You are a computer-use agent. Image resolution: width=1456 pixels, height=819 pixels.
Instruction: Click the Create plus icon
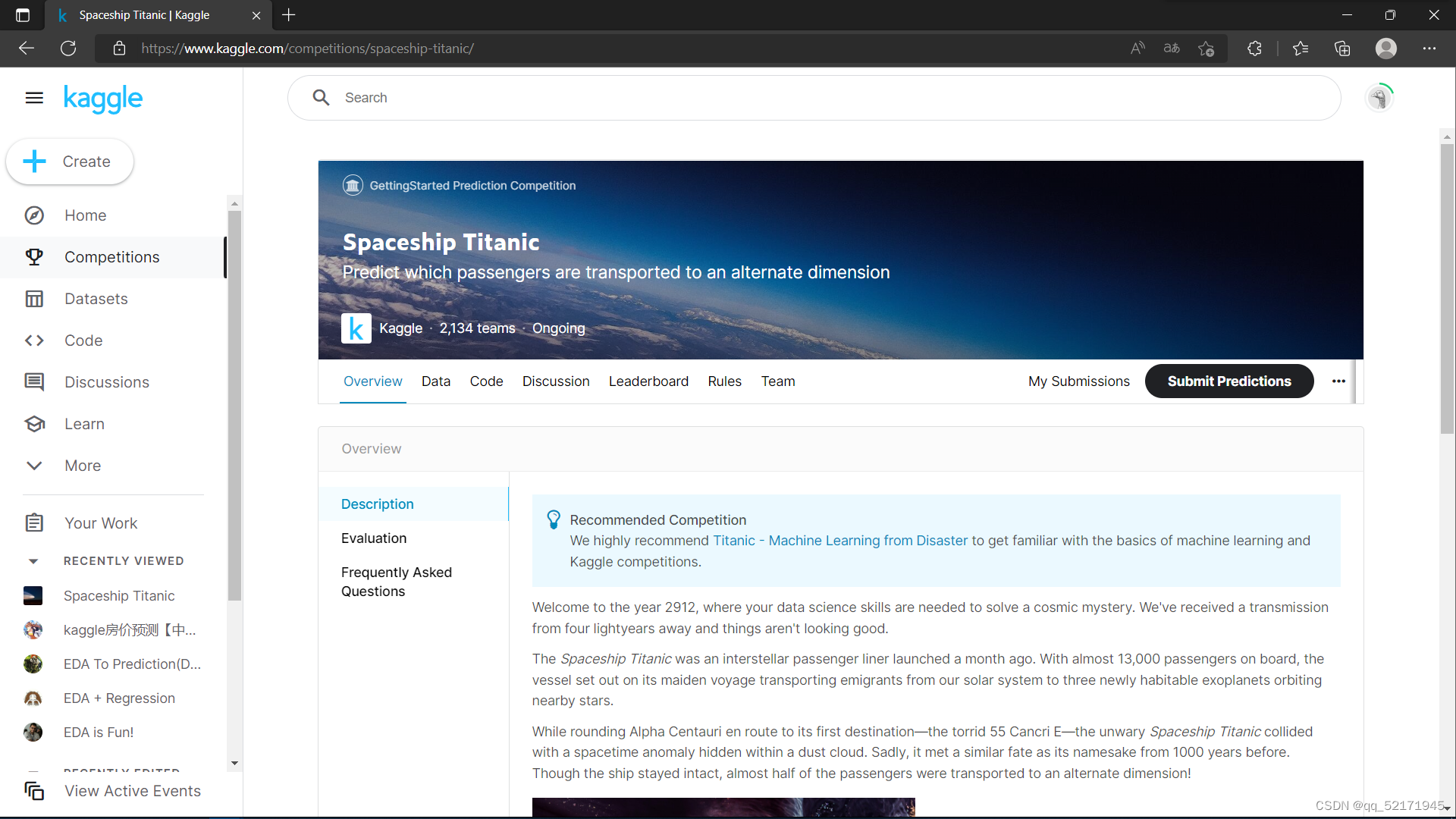34,162
